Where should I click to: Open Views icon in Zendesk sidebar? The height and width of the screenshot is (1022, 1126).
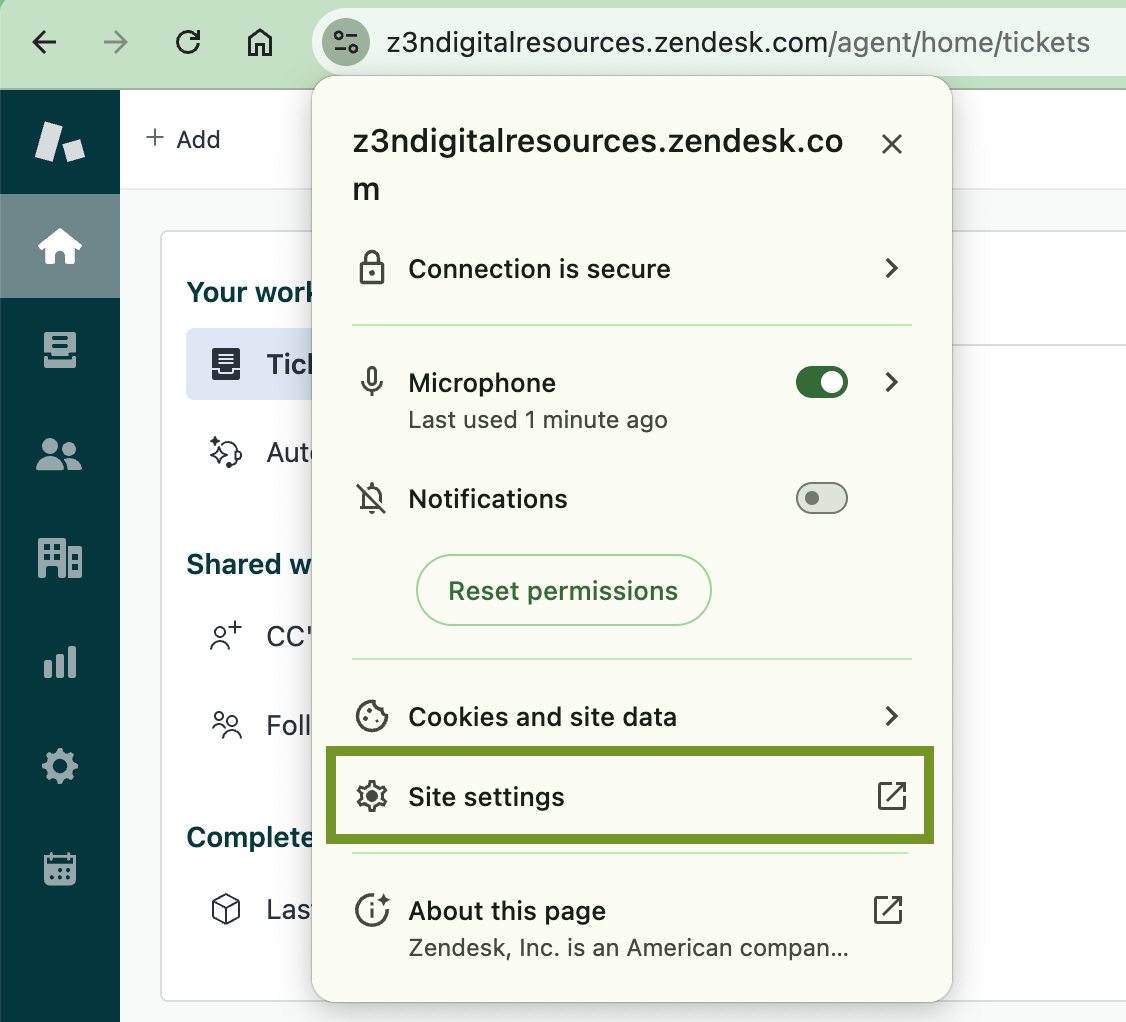(x=60, y=350)
